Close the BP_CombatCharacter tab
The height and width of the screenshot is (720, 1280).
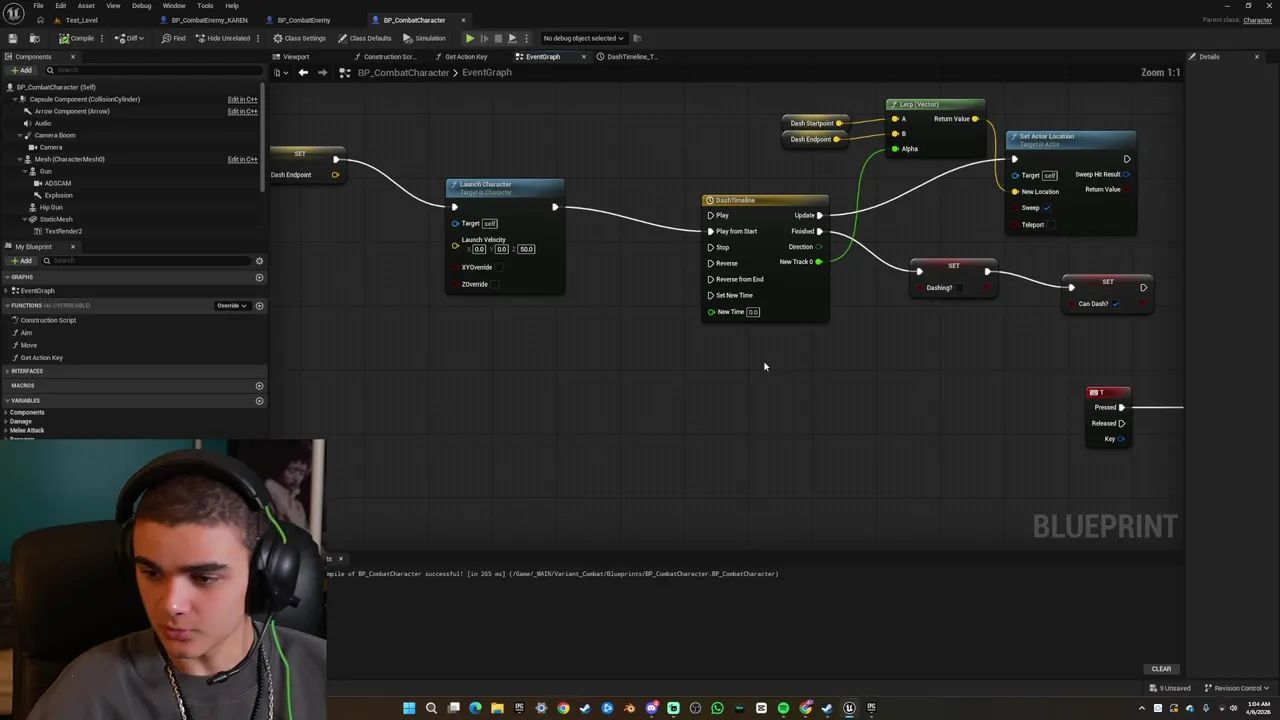463,20
